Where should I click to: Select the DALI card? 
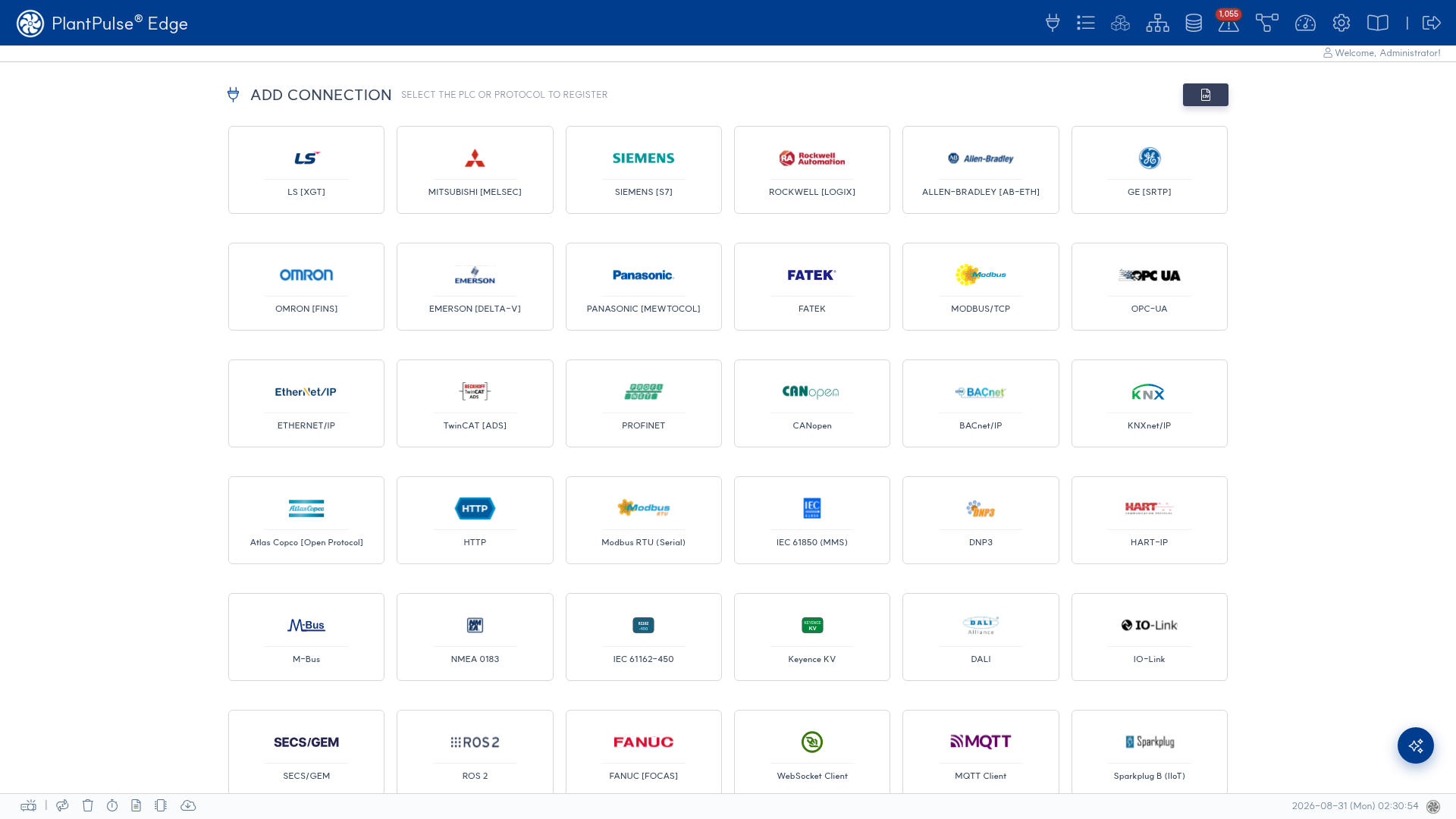981,637
